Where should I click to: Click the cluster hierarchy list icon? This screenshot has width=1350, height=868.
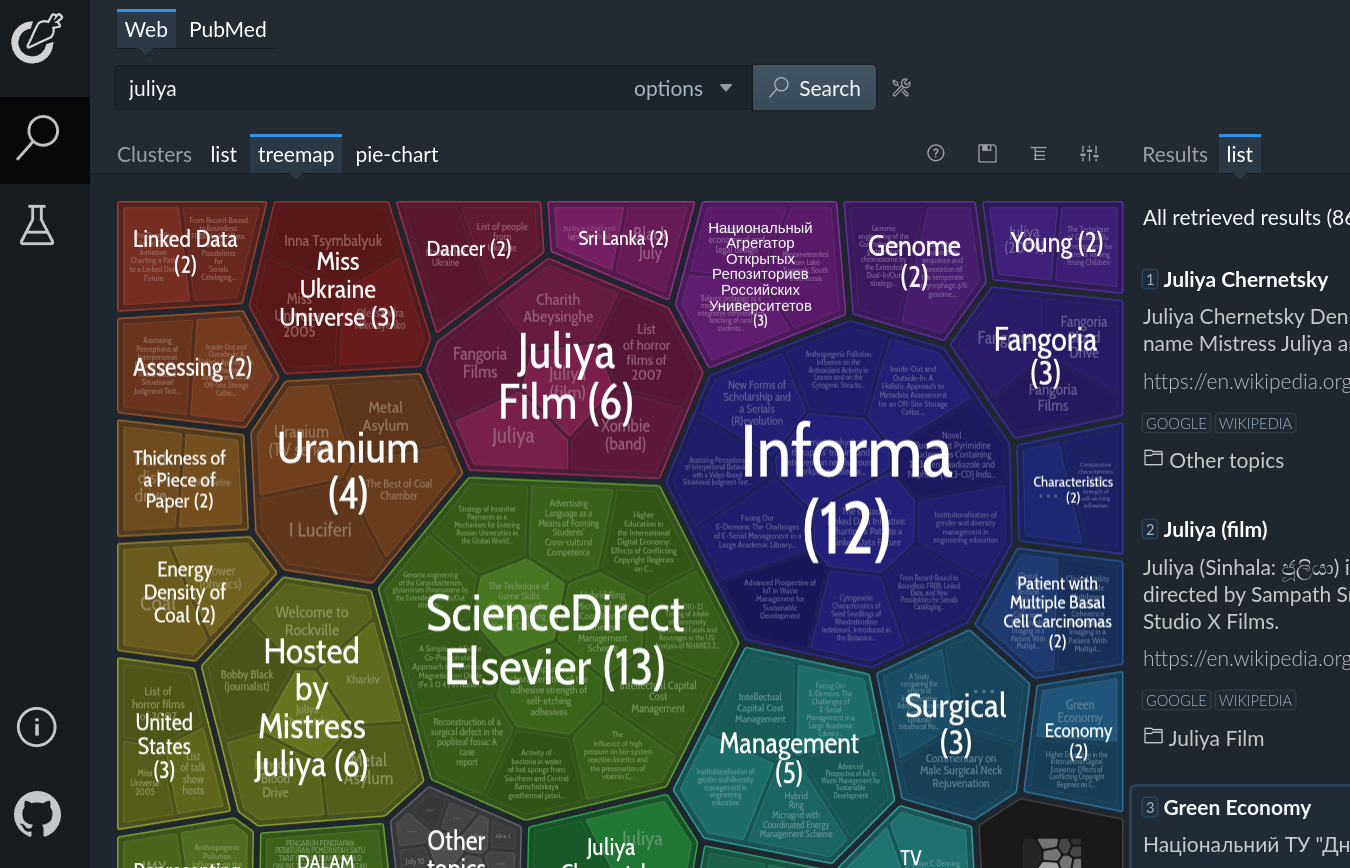(1039, 153)
